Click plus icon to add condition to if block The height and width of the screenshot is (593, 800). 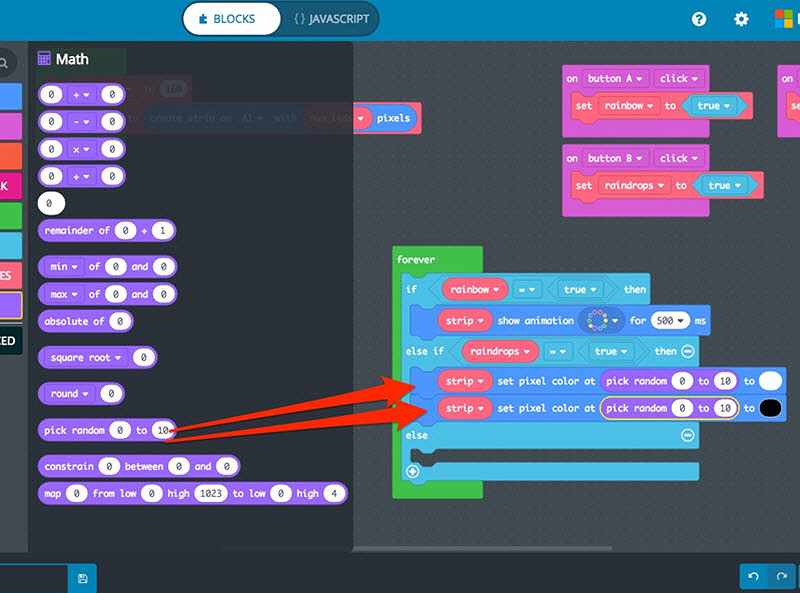click(414, 470)
